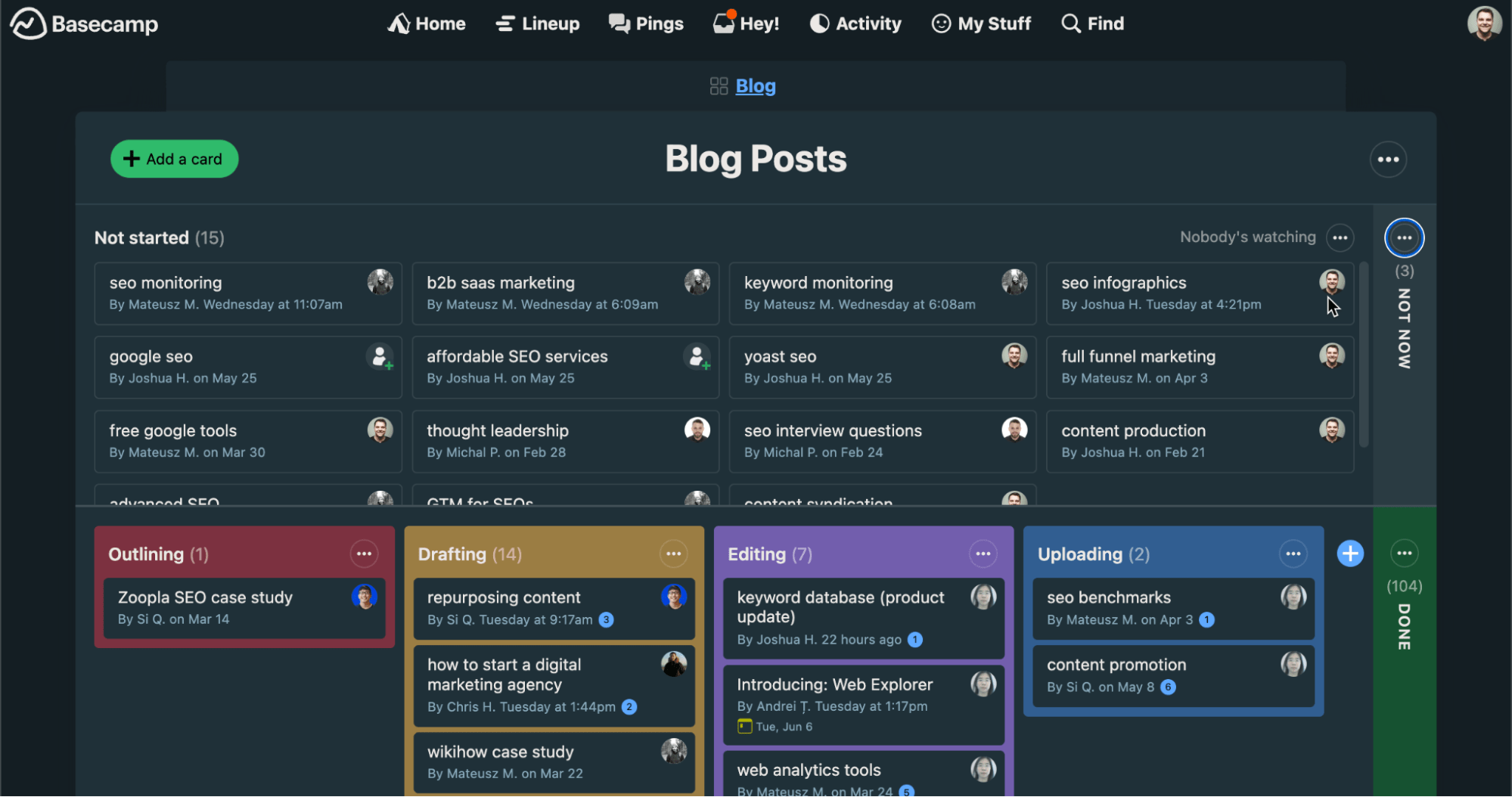1512x797 pixels.
Task: Open the Blog project link
Action: pyautogui.click(x=756, y=86)
